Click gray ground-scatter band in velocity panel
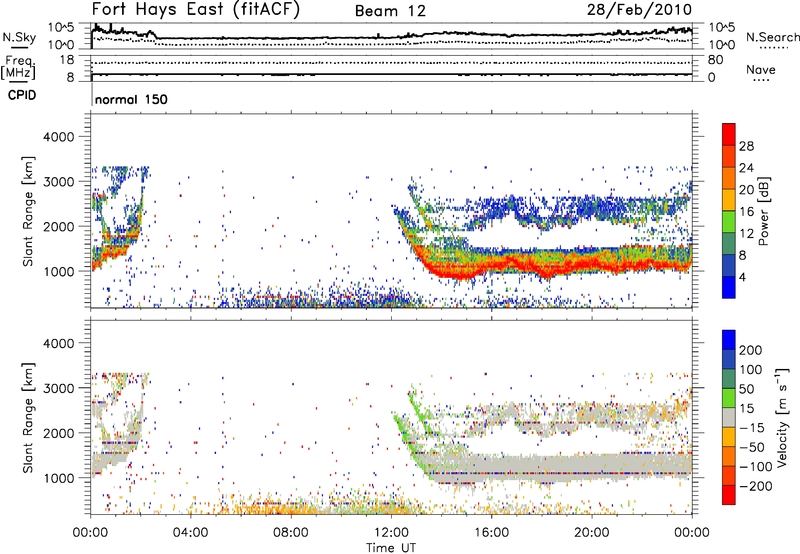The height and width of the screenshot is (554, 800). pyautogui.click(x=561, y=467)
